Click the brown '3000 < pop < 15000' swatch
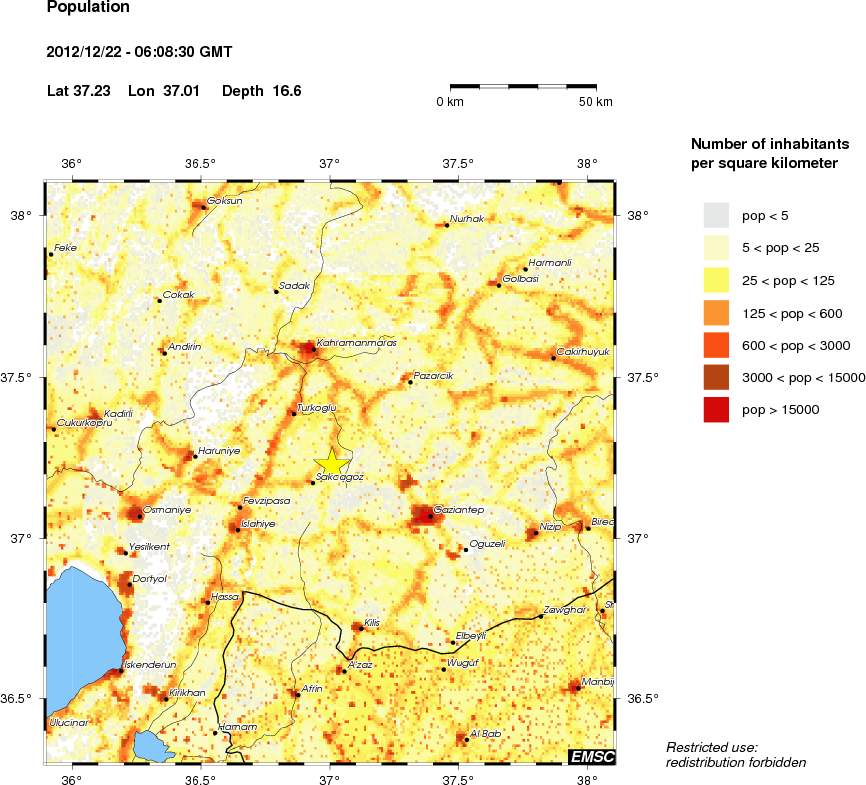 click(716, 377)
